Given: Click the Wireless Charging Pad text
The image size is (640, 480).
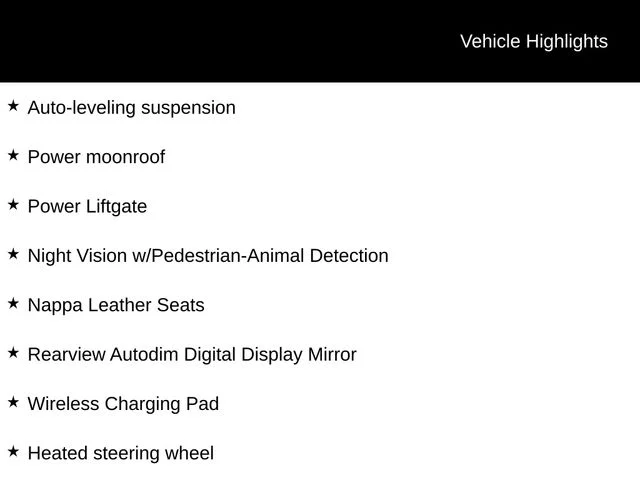Looking at the screenshot, I should tap(123, 404).
